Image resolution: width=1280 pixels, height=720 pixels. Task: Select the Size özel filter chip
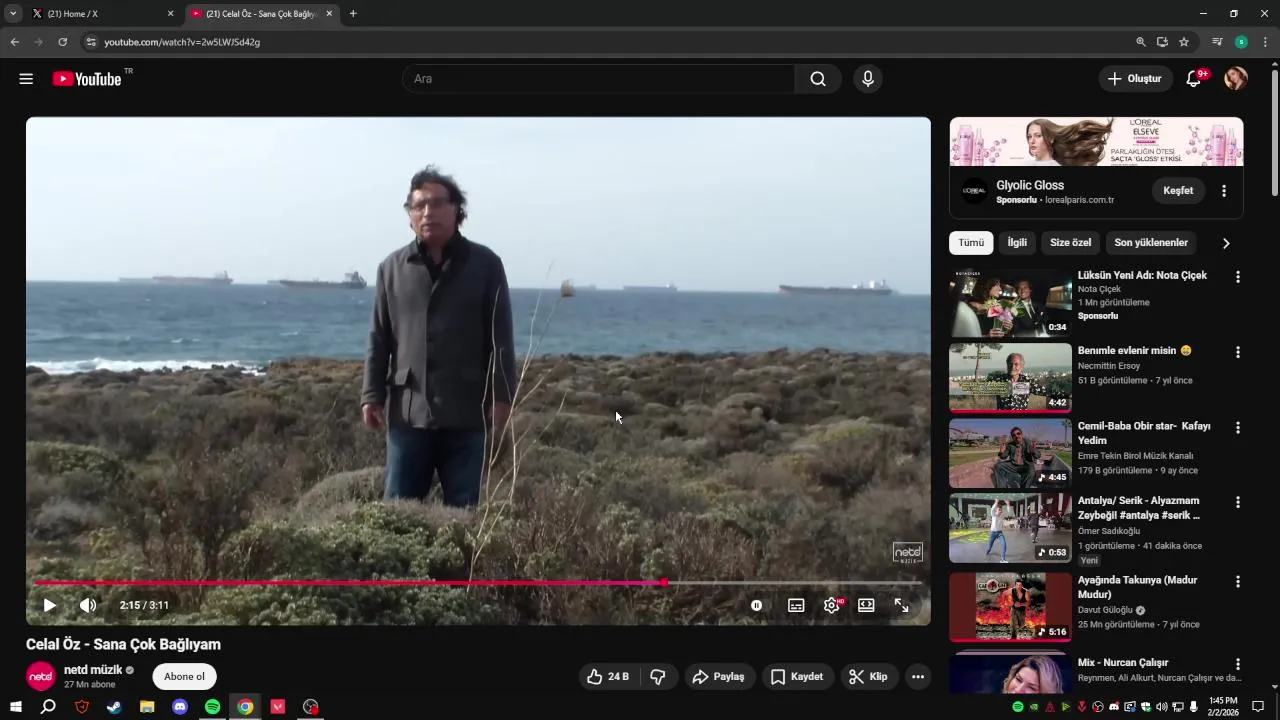click(1070, 243)
